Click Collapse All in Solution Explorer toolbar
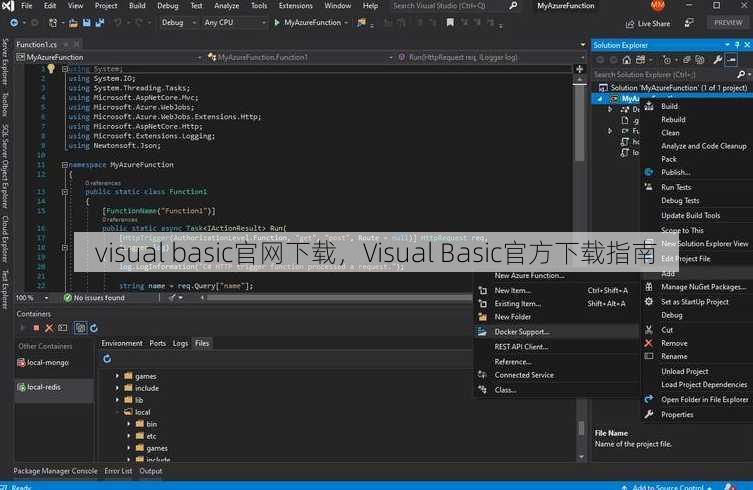The width and height of the screenshot is (753, 490). tap(687, 60)
